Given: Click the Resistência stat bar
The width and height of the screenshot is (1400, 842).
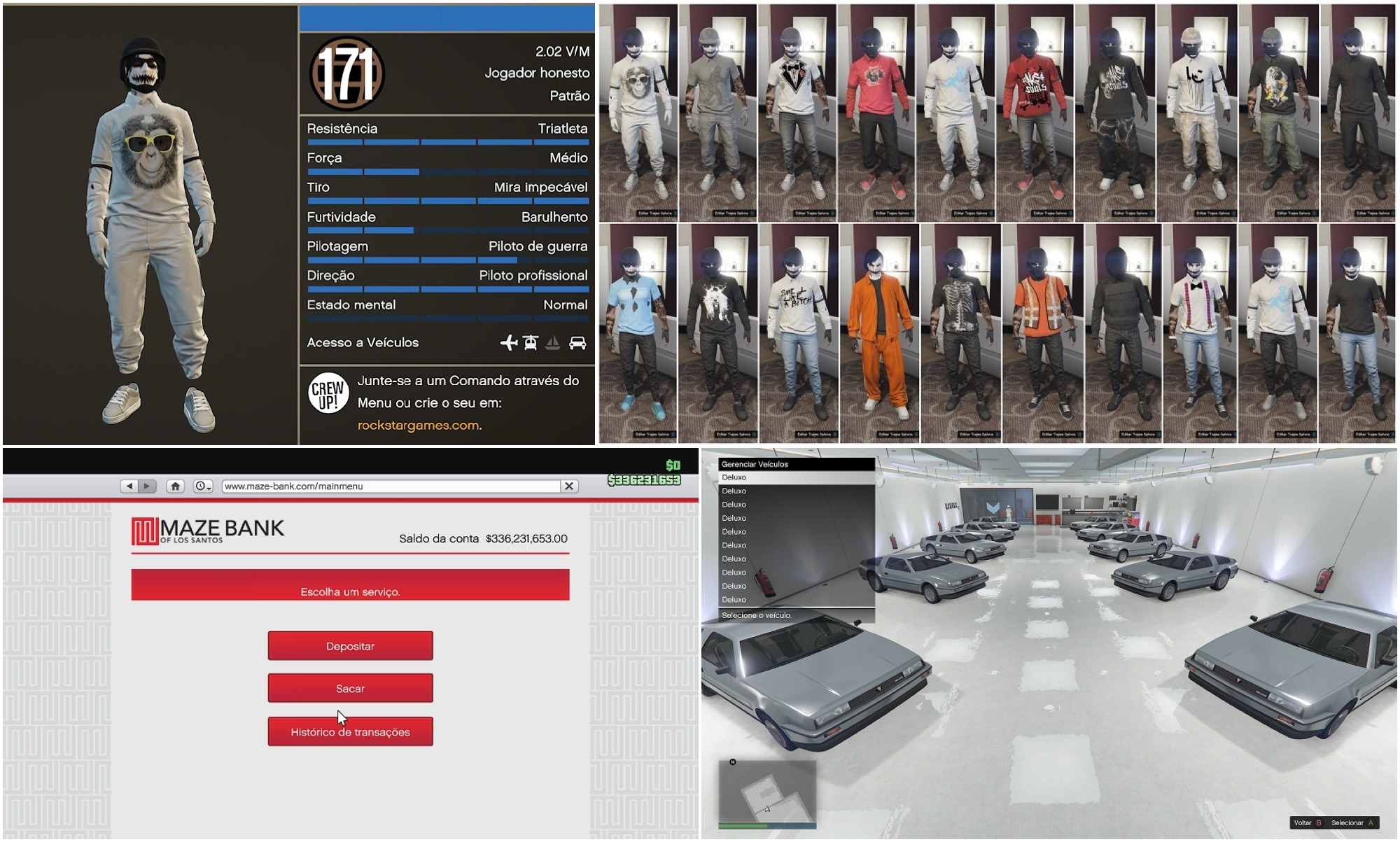Looking at the screenshot, I should point(448,142).
